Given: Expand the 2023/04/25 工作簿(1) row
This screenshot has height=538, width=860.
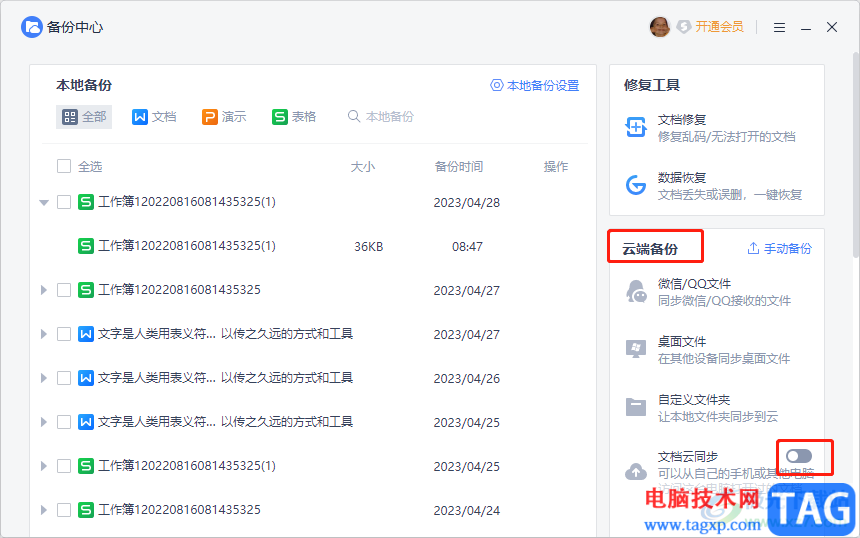Looking at the screenshot, I should coord(44,466).
